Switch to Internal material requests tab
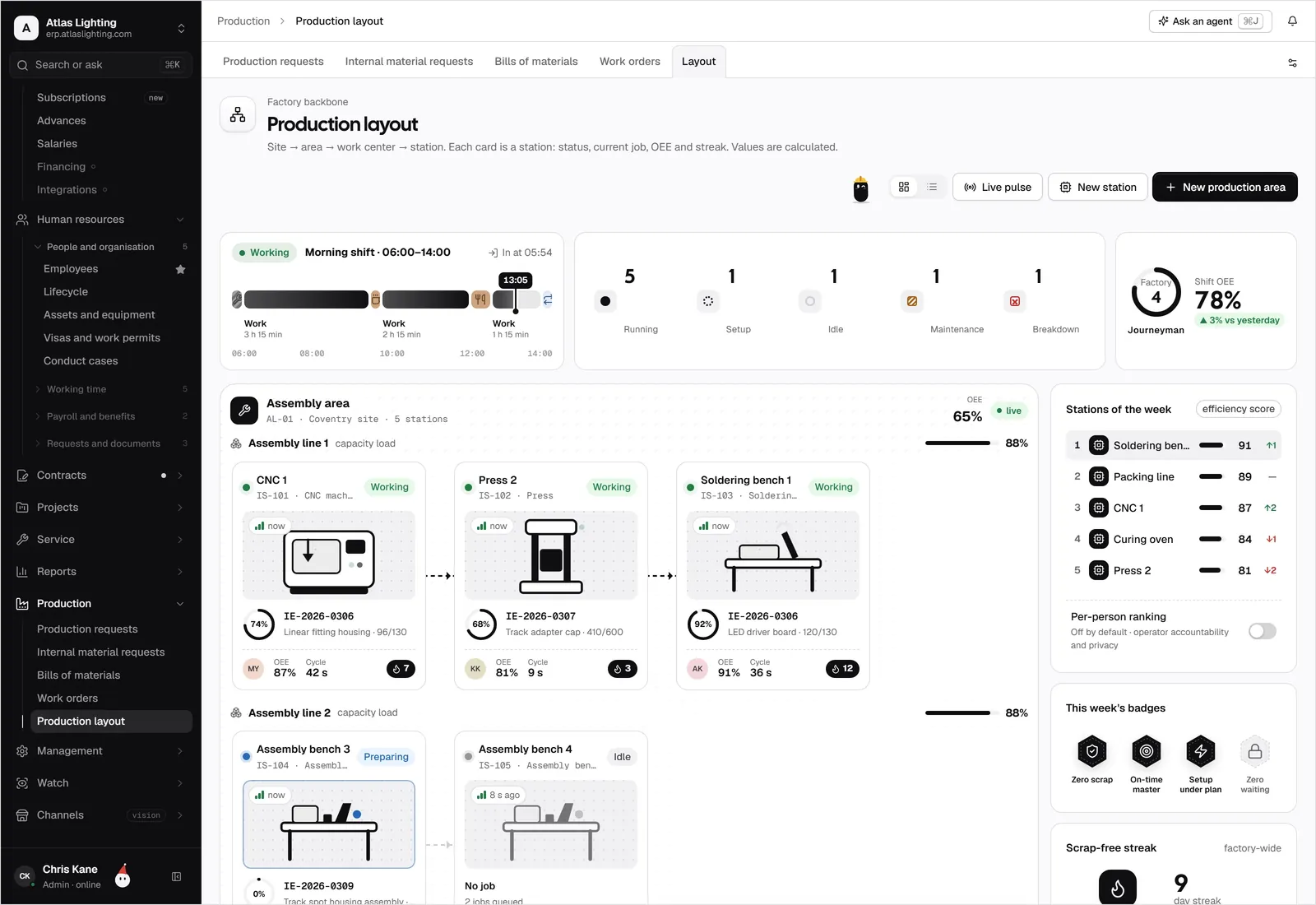1316x905 pixels. [409, 62]
